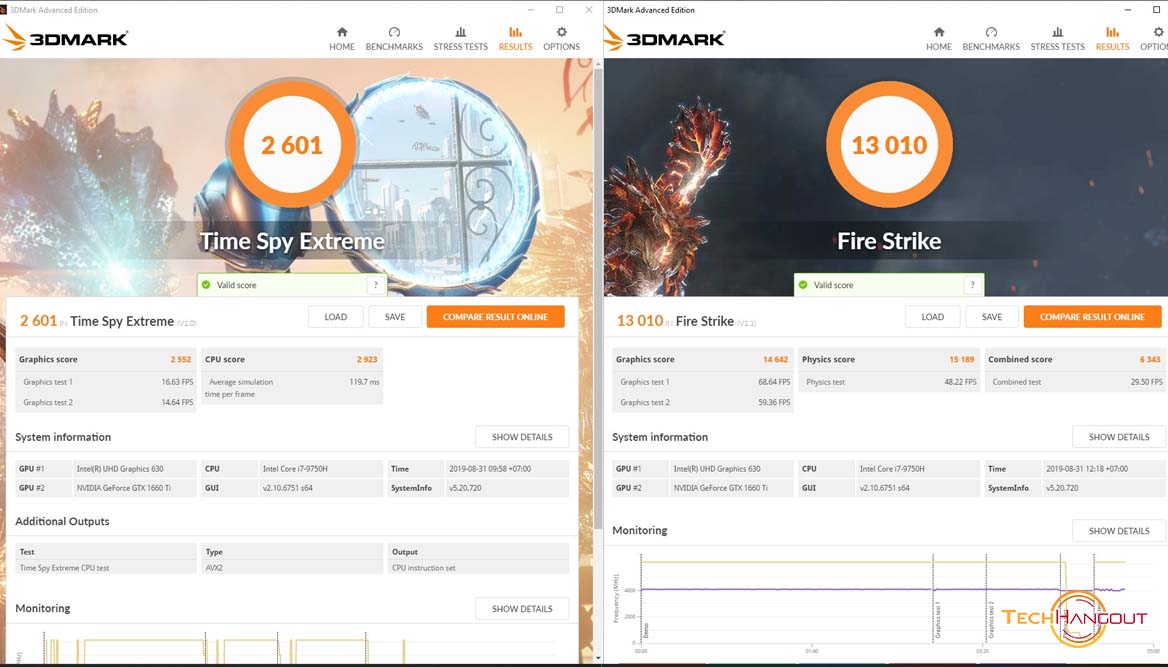The width and height of the screenshot is (1168, 667).
Task: Open STRESS TESTS in the Fire Strike window
Action: (x=1057, y=39)
